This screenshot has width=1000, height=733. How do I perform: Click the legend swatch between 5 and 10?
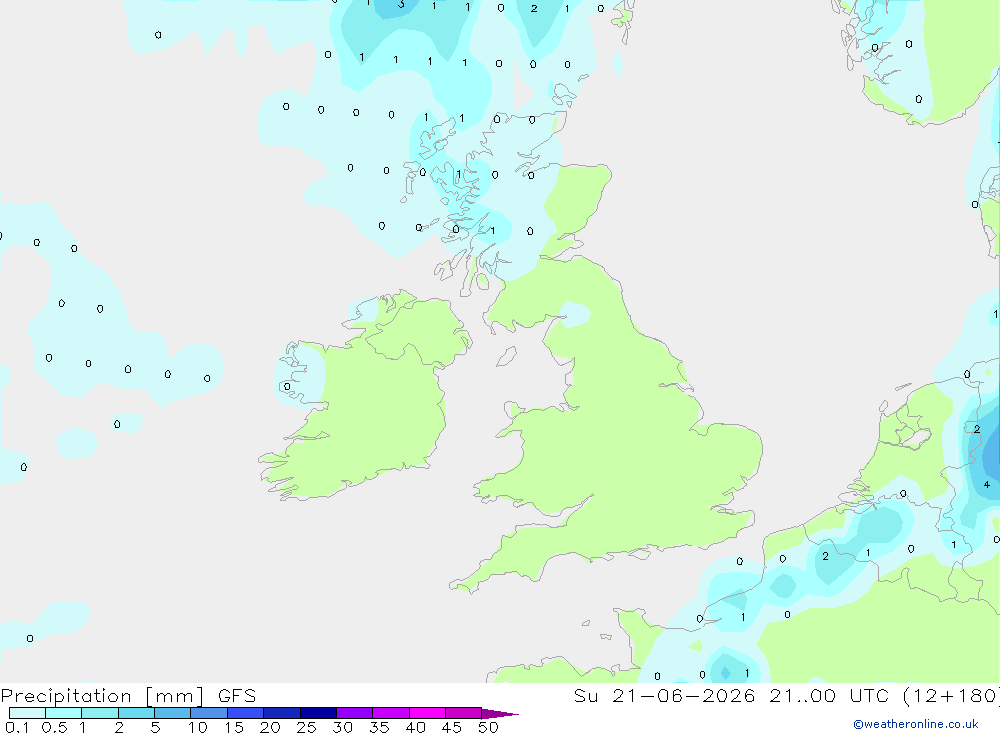pos(173,713)
